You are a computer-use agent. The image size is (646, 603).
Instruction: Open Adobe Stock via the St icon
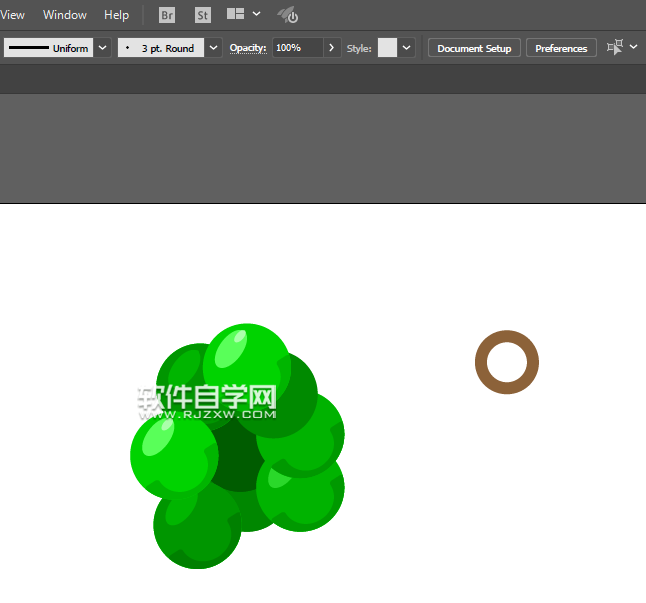[x=203, y=15]
